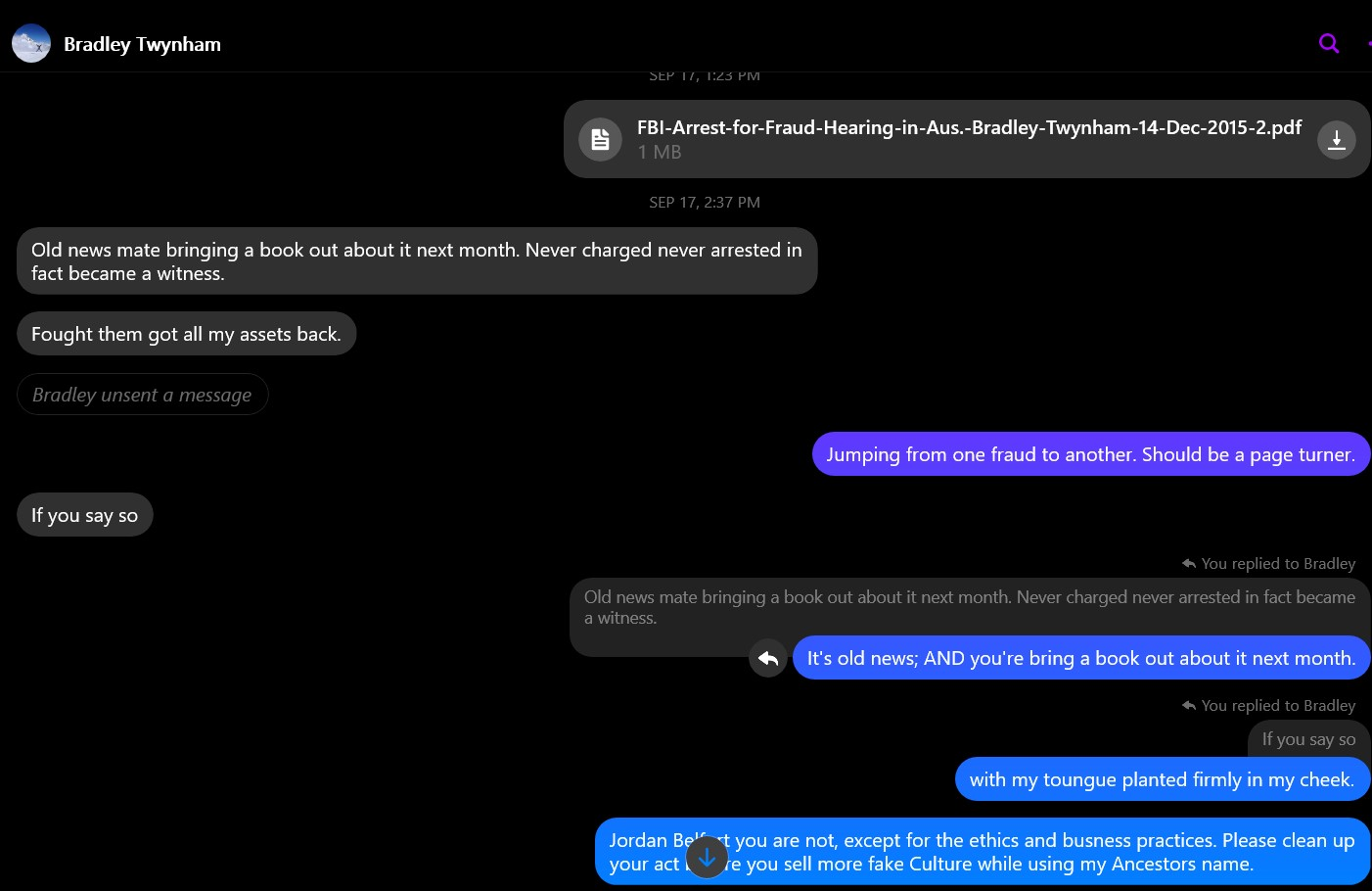This screenshot has width=1372, height=891.
Task: Click the 'Jumping from one fraud to another' message
Action: pyautogui.click(x=1090, y=454)
